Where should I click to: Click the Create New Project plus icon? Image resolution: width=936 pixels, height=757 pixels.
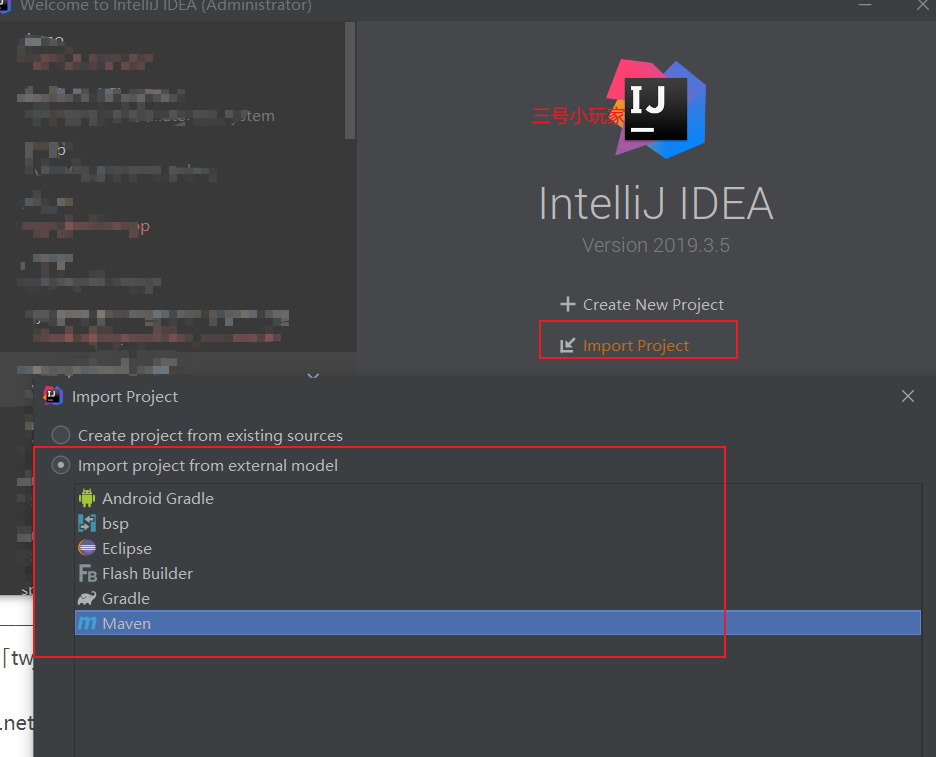click(568, 304)
